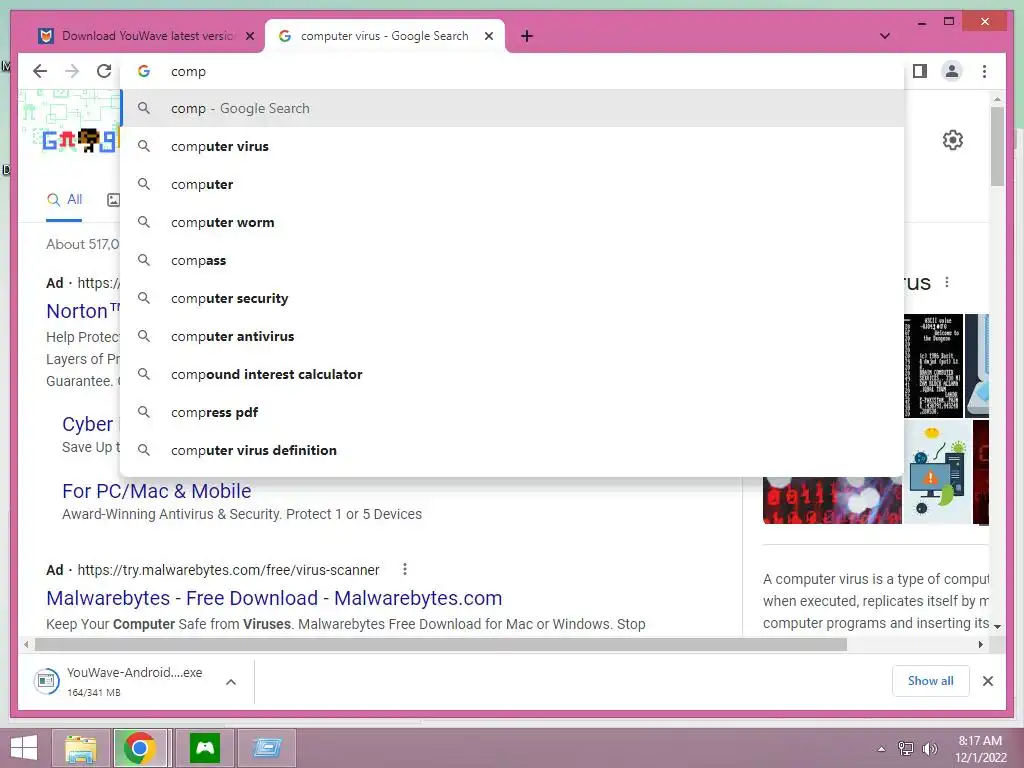Click the scroll-up arrow of page scrollbar
Screen dimensions: 1024x768
tap(997, 99)
